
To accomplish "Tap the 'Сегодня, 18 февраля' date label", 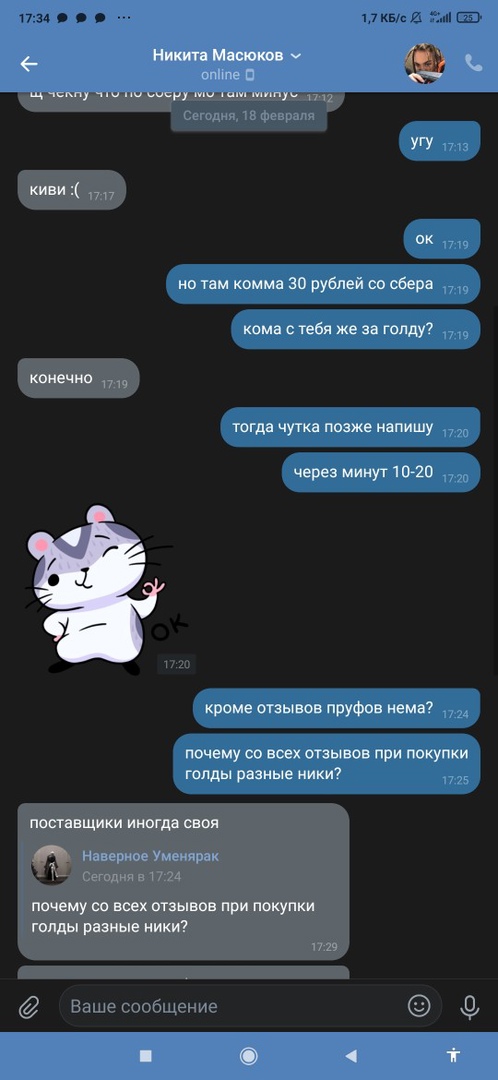I will point(249,116).
